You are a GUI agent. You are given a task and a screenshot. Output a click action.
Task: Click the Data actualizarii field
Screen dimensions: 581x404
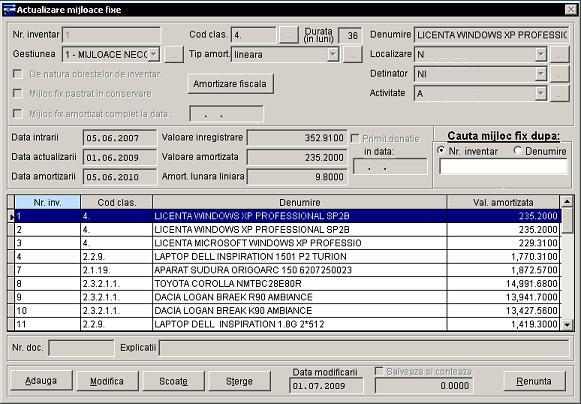[120, 157]
